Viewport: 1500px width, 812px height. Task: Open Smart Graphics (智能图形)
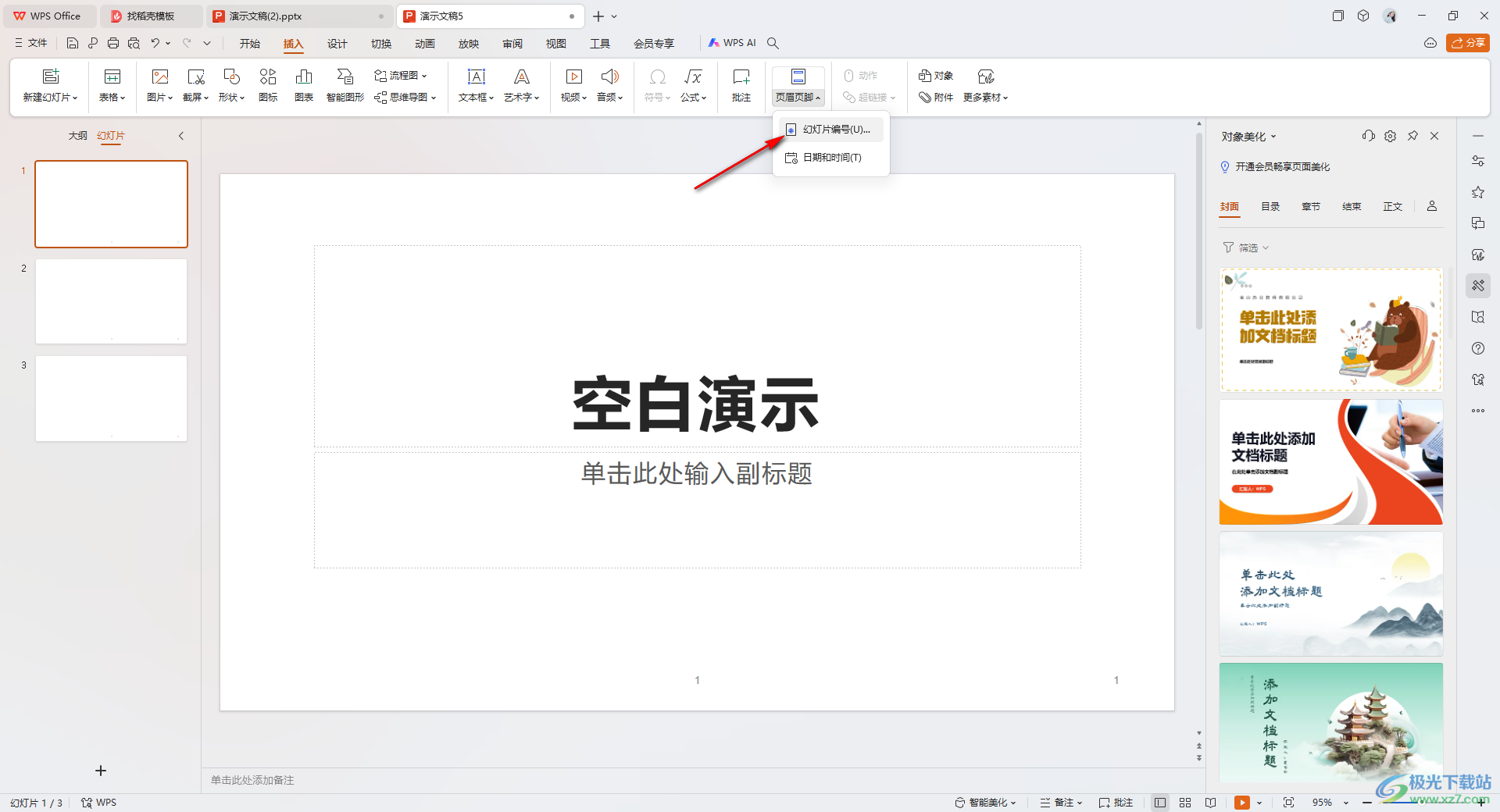click(x=345, y=85)
